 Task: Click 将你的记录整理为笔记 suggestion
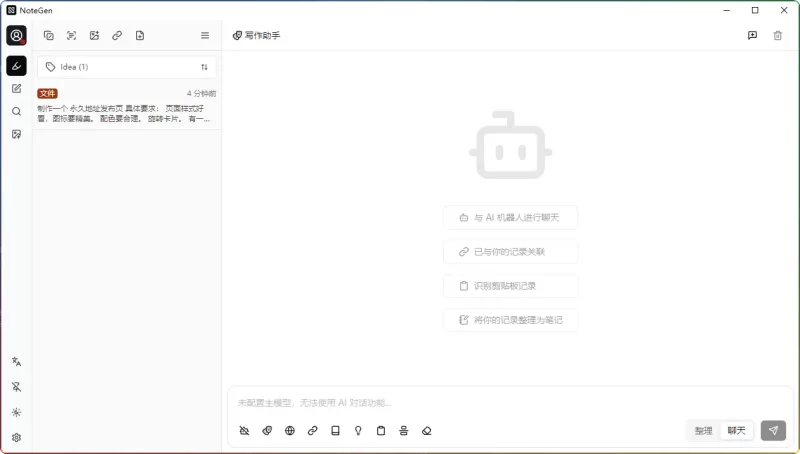pyautogui.click(x=510, y=320)
